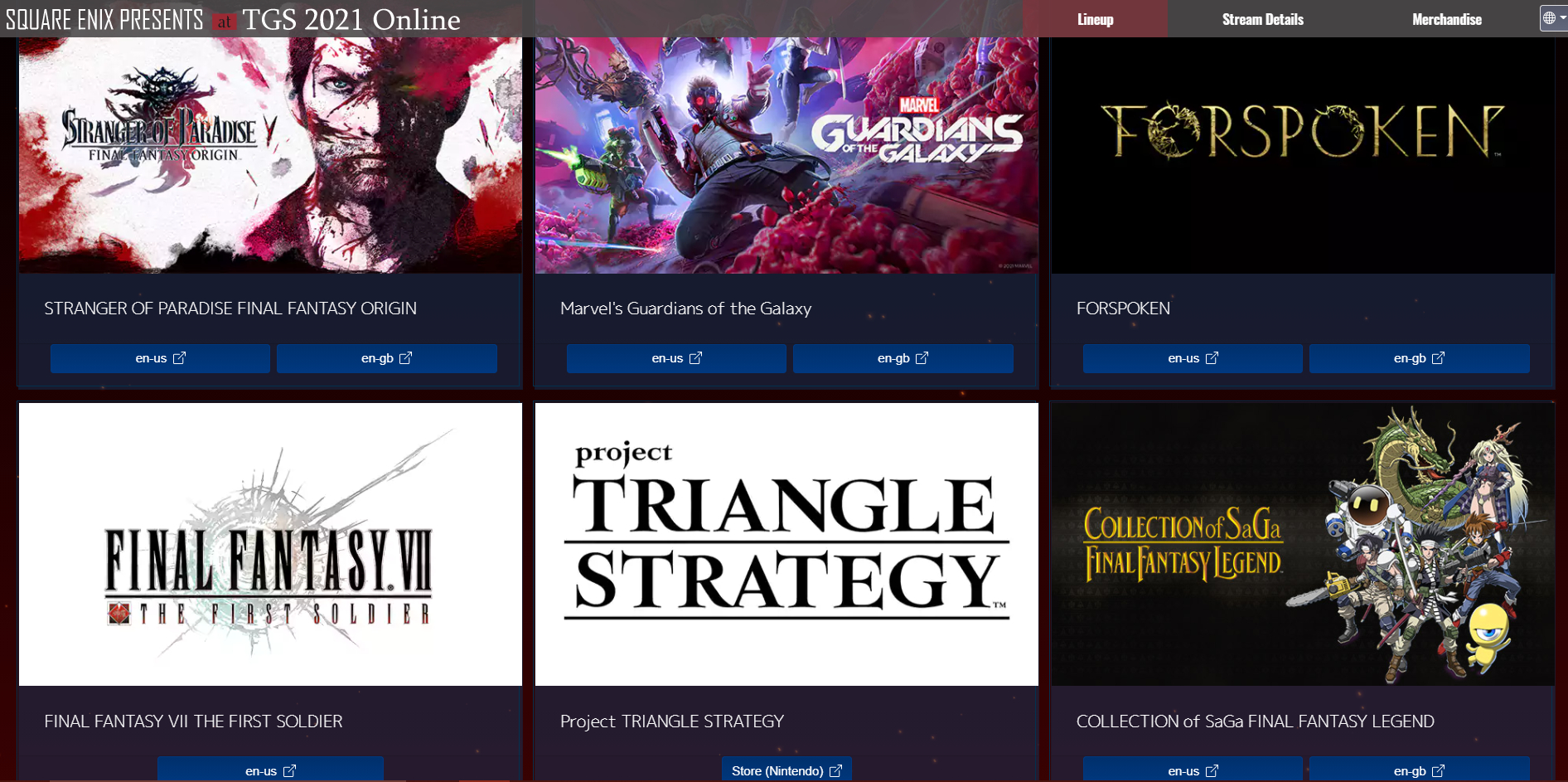Switch to the Stream Details tab

(x=1262, y=19)
